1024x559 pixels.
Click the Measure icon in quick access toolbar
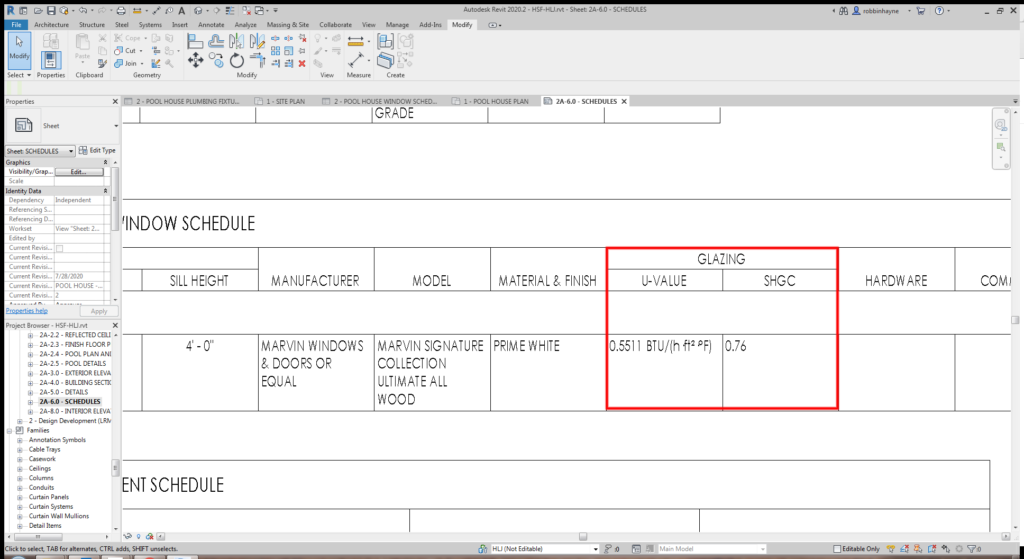click(136, 10)
